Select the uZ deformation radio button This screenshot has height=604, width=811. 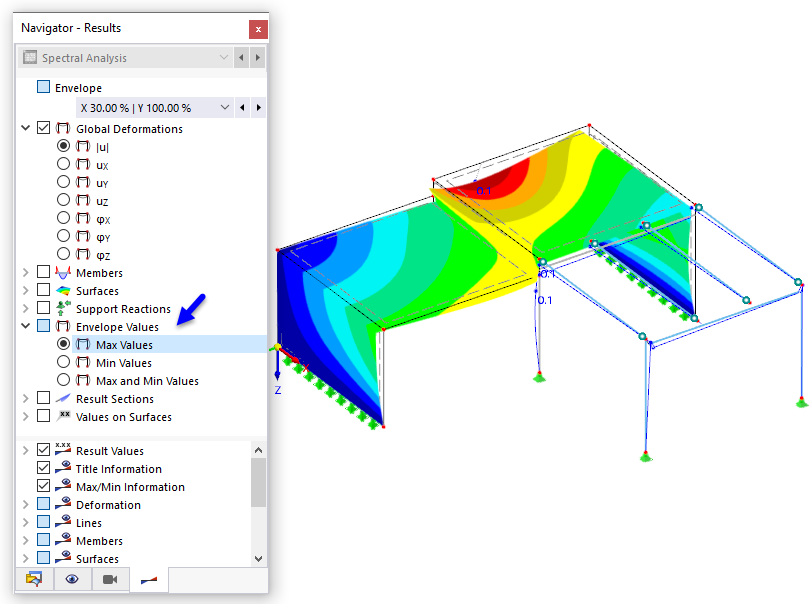[63, 200]
